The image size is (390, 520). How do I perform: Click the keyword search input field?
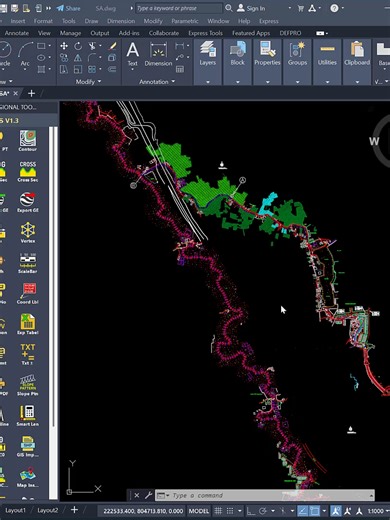(x=179, y=8)
